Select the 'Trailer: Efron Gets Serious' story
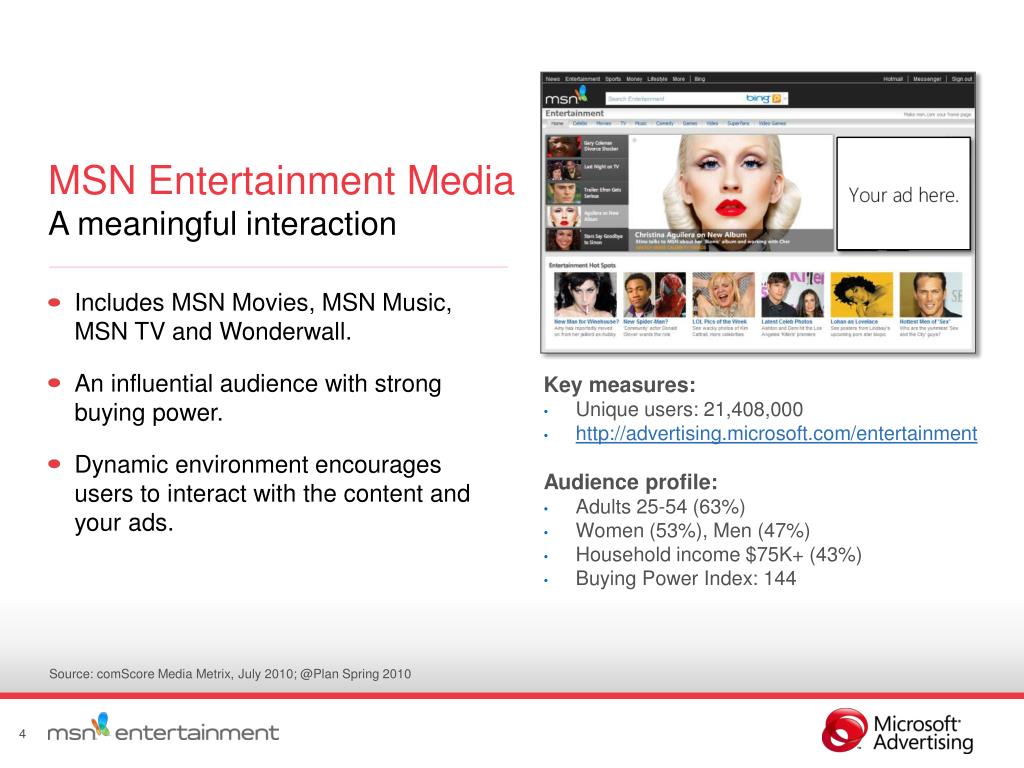 click(x=587, y=193)
